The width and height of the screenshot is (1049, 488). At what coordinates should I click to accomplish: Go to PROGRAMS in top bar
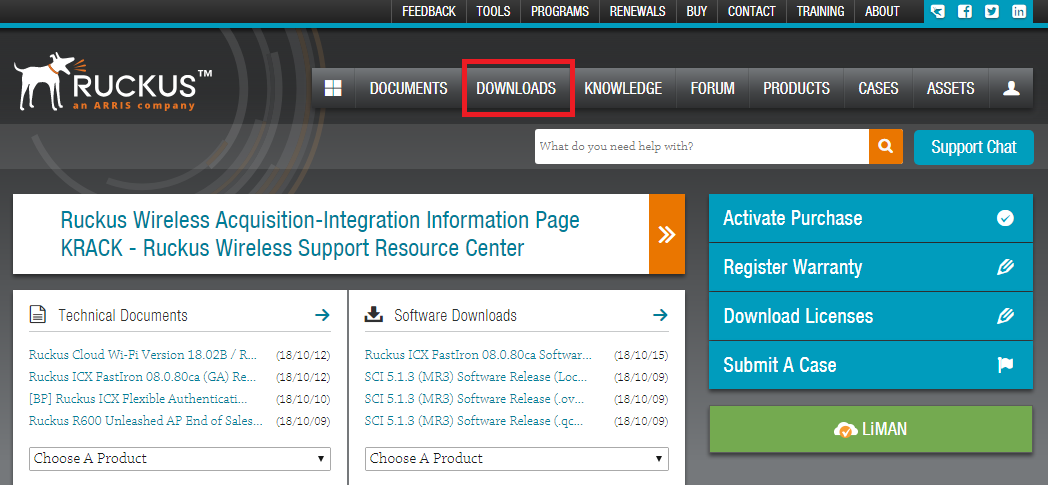[560, 11]
